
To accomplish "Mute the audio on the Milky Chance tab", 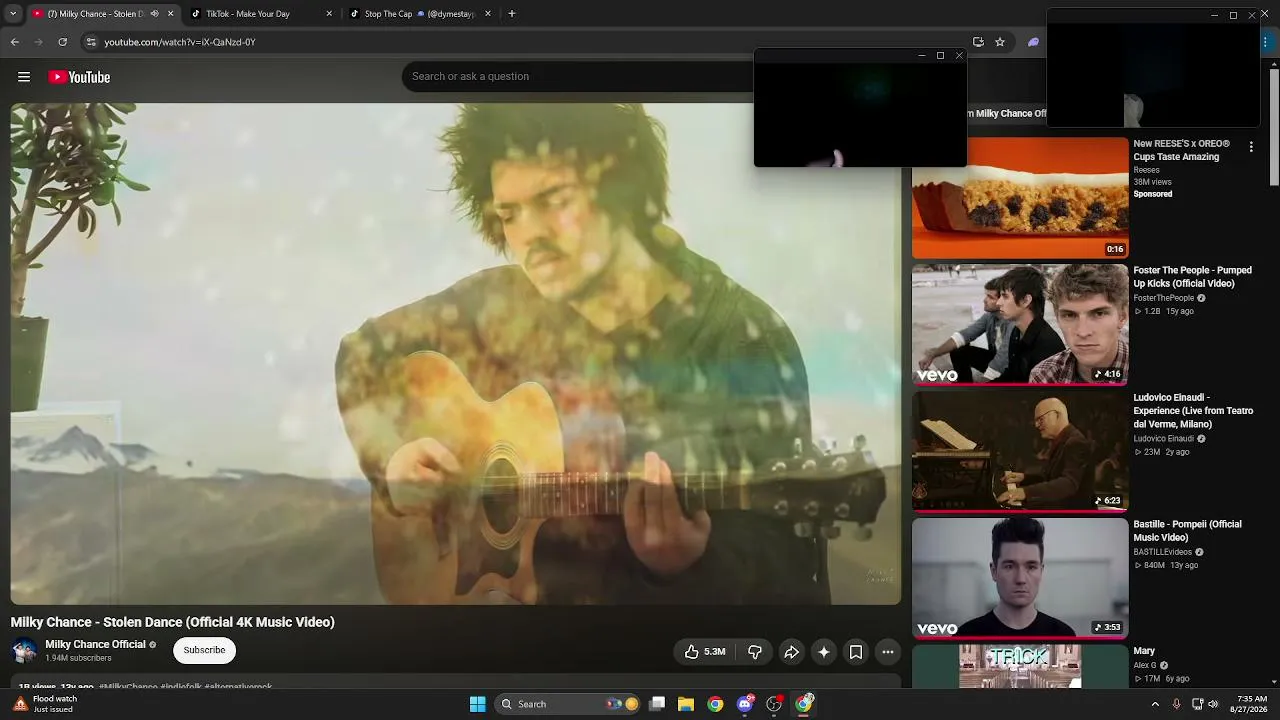I will [x=154, y=14].
